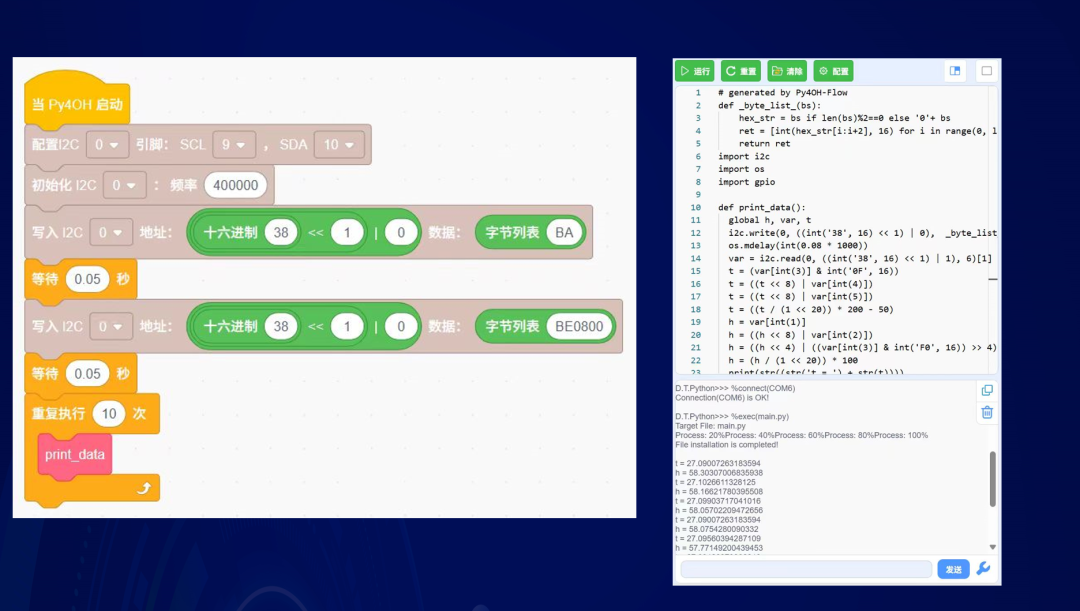The height and width of the screenshot is (611, 1080).
Task: Open the 初始化 I2C bus dropdown
Action: [x=124, y=185]
